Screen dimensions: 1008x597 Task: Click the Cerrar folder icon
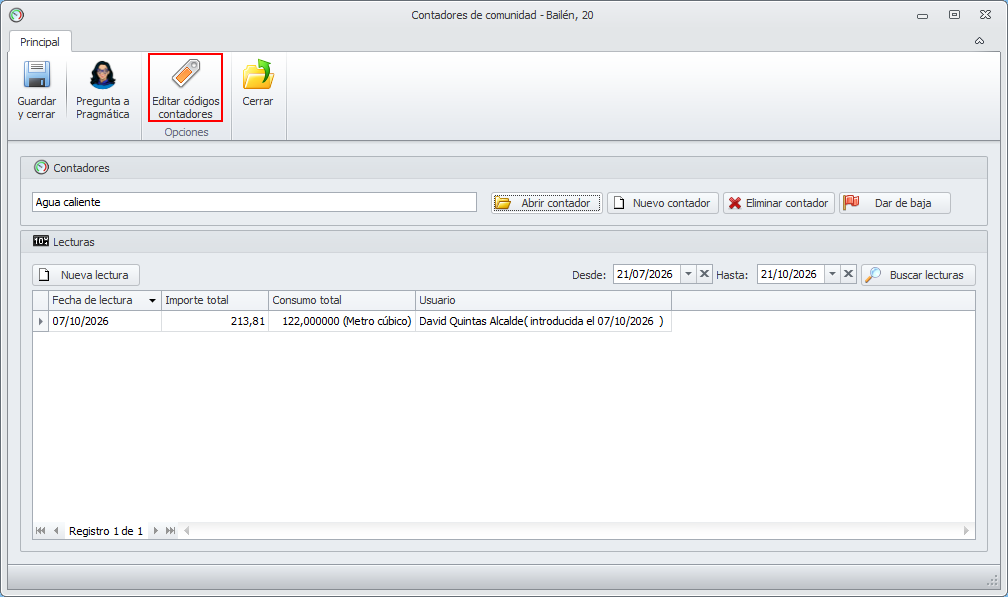258,75
